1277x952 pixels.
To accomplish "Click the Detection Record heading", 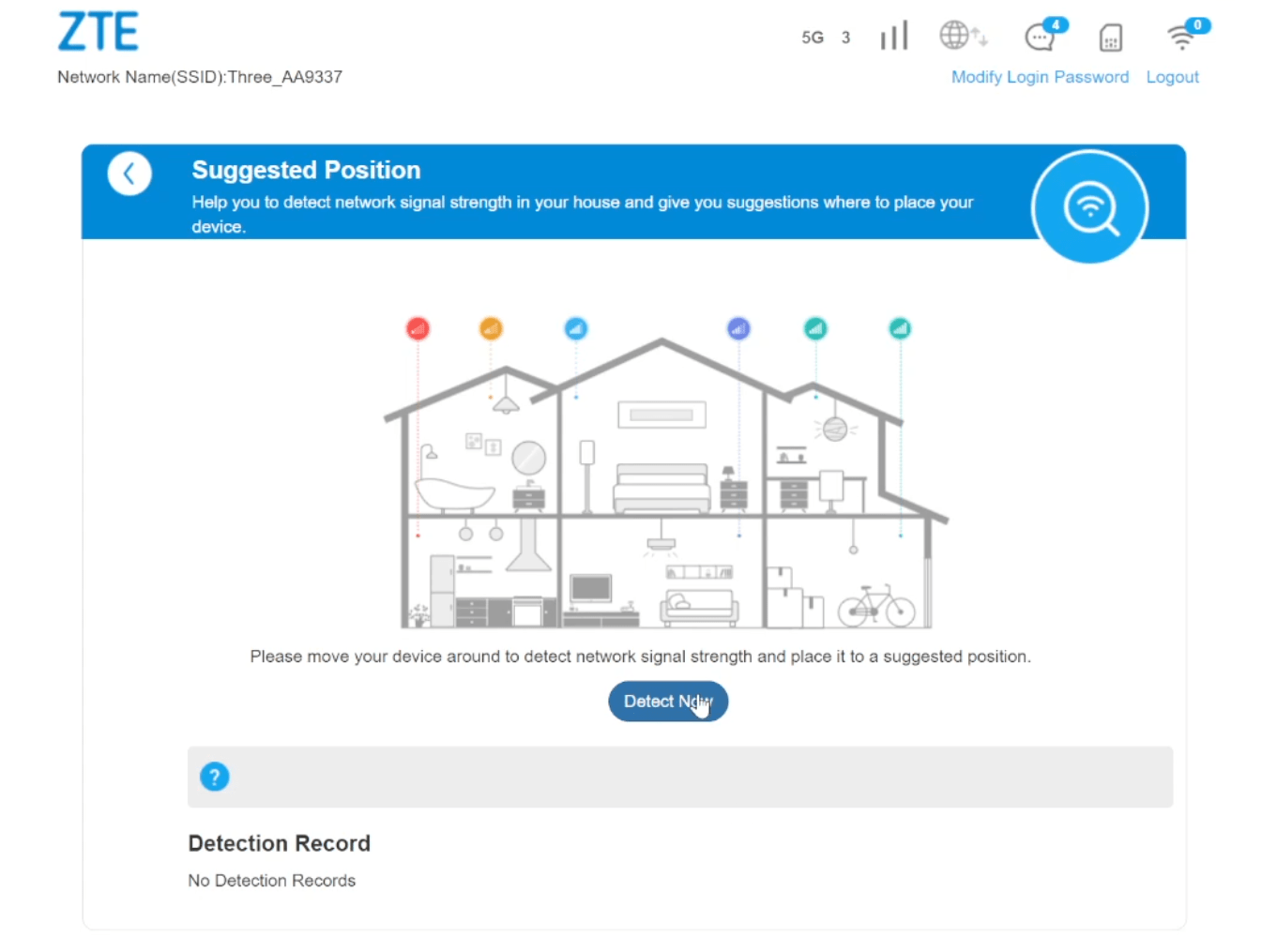I will (280, 843).
